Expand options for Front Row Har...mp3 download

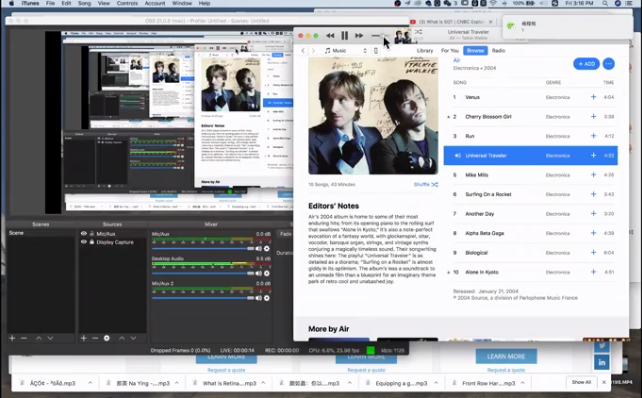pos(523,383)
